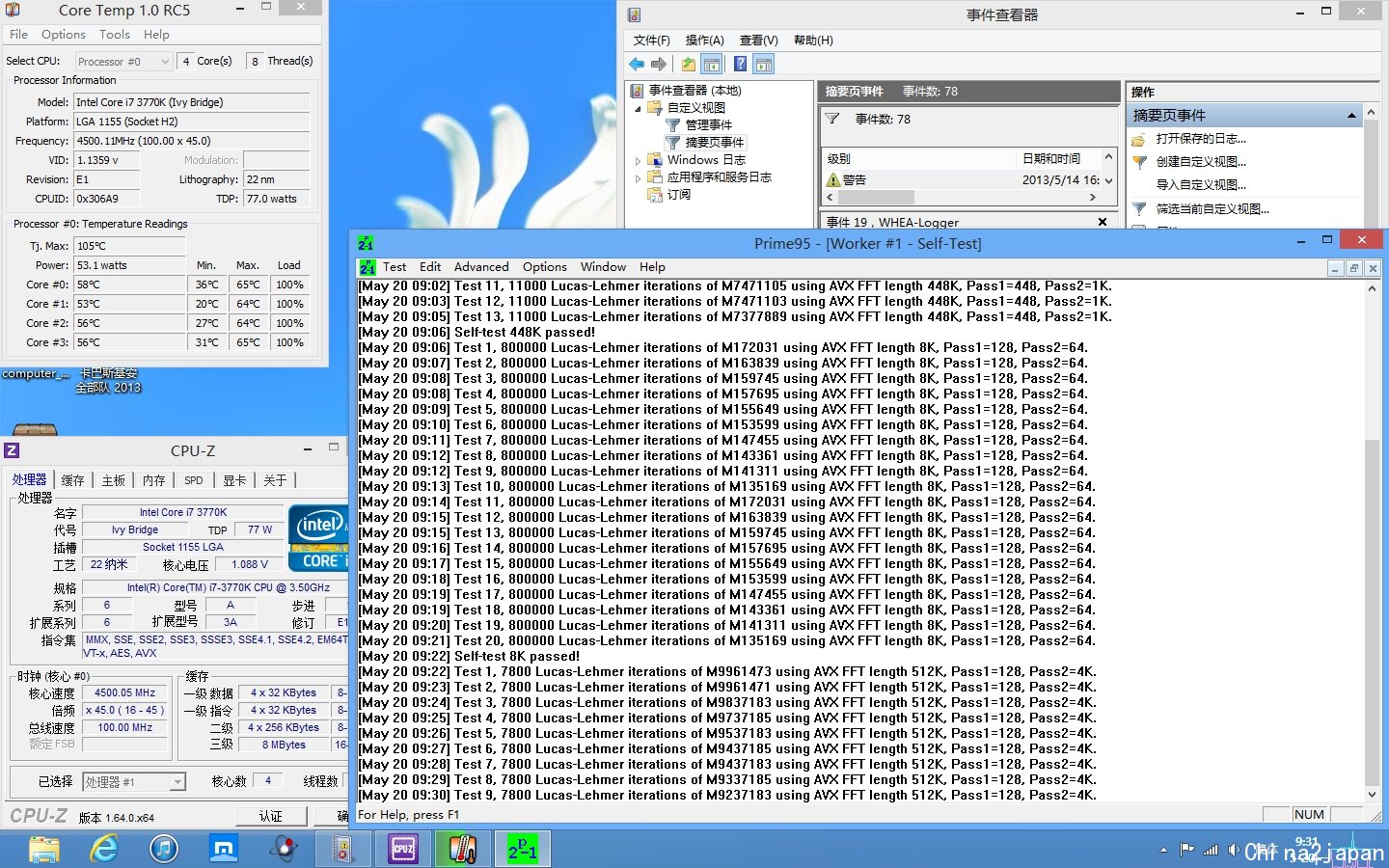
Task: Click 筛选当前自定义视图... action link
Action: (x=1212, y=208)
